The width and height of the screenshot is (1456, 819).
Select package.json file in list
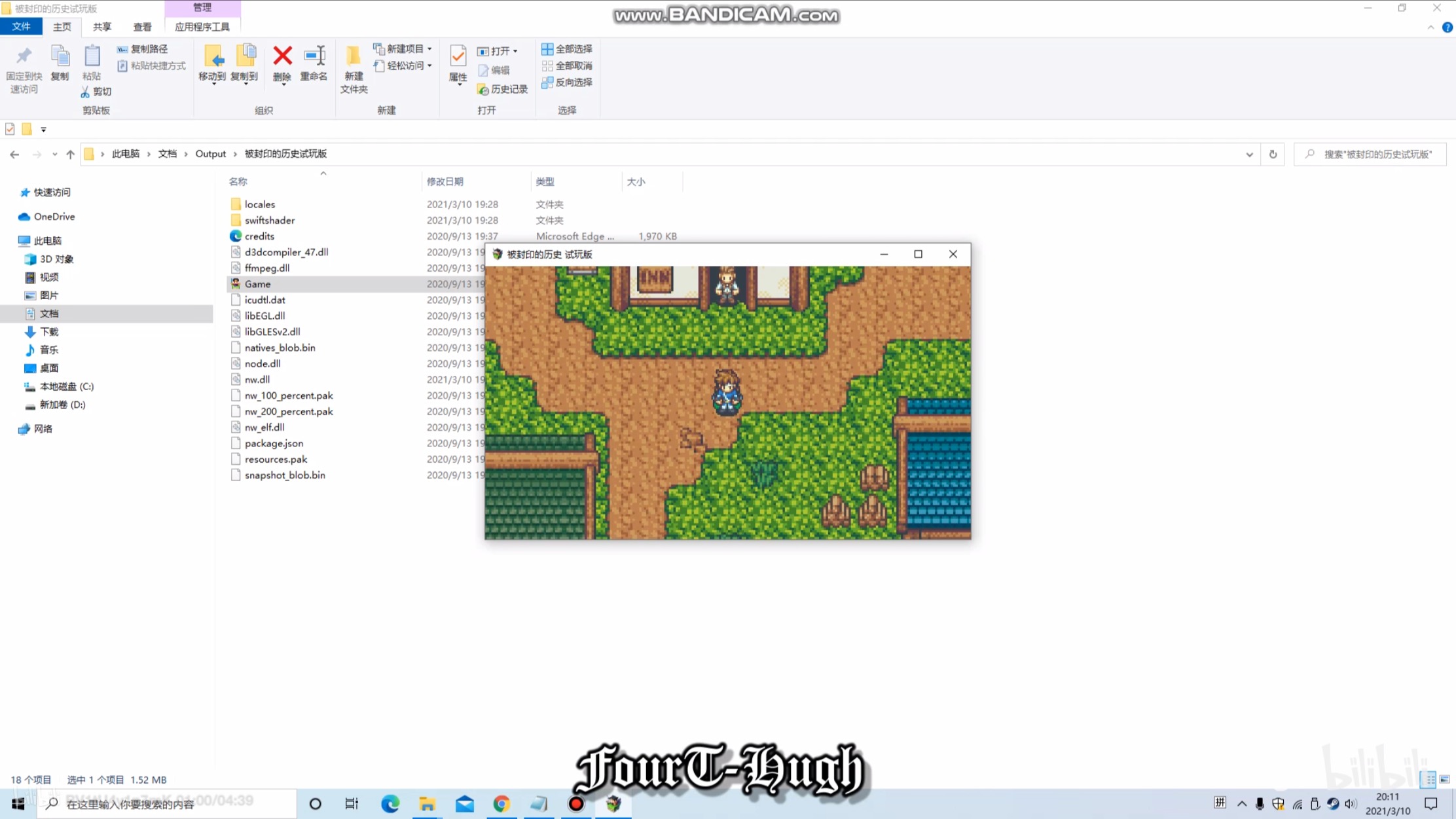pyautogui.click(x=274, y=443)
